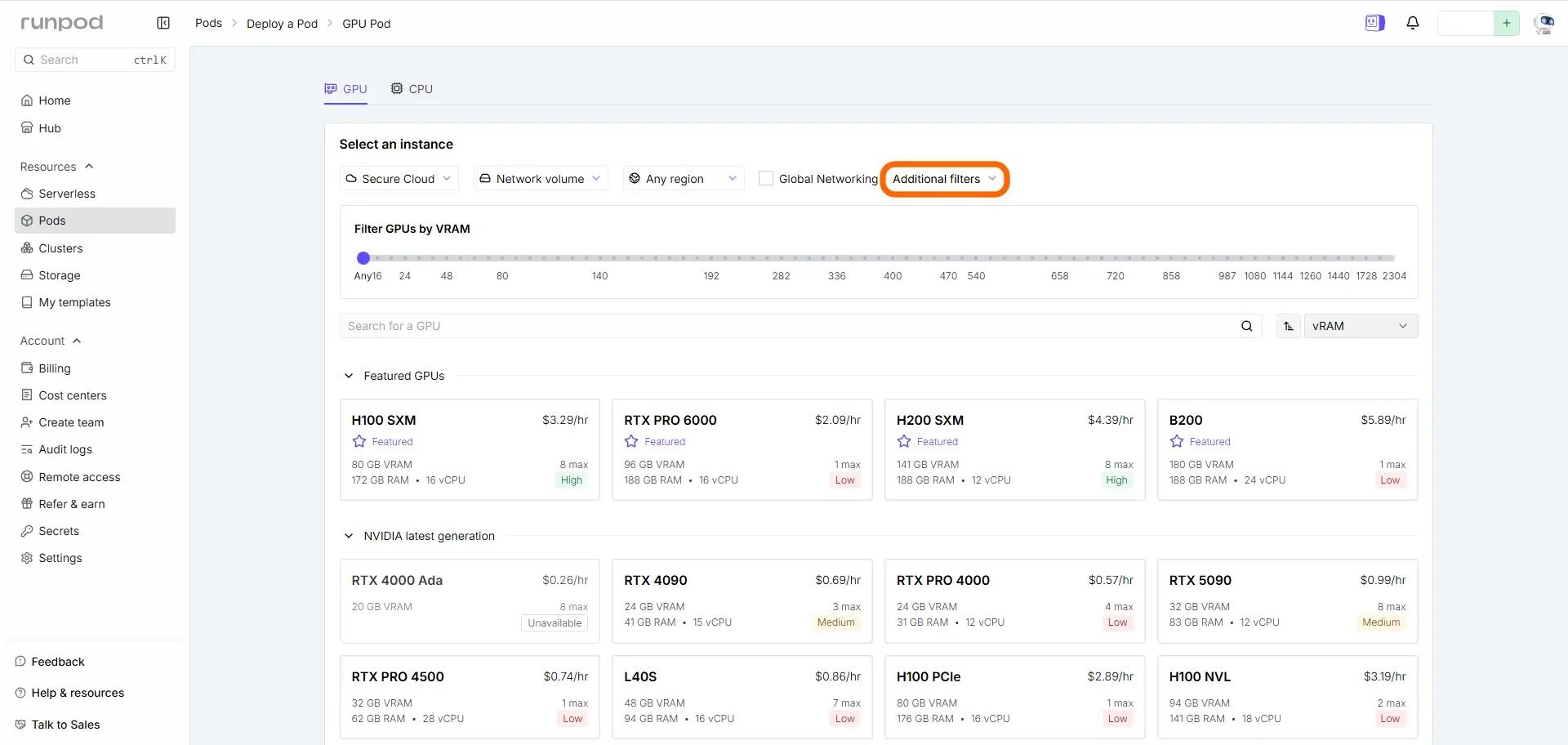The width and height of the screenshot is (1568, 745).
Task: Collapse the Featured GPUs section
Action: click(349, 376)
